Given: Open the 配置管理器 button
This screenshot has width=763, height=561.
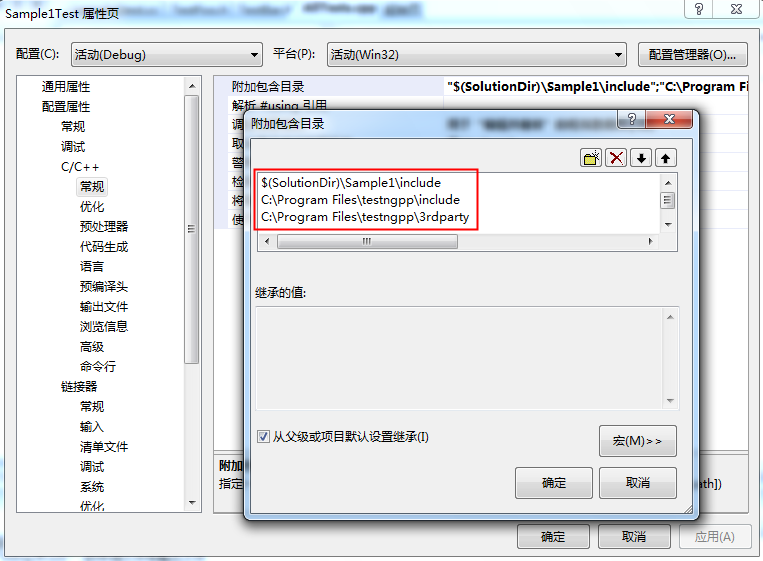Looking at the screenshot, I should click(x=692, y=54).
